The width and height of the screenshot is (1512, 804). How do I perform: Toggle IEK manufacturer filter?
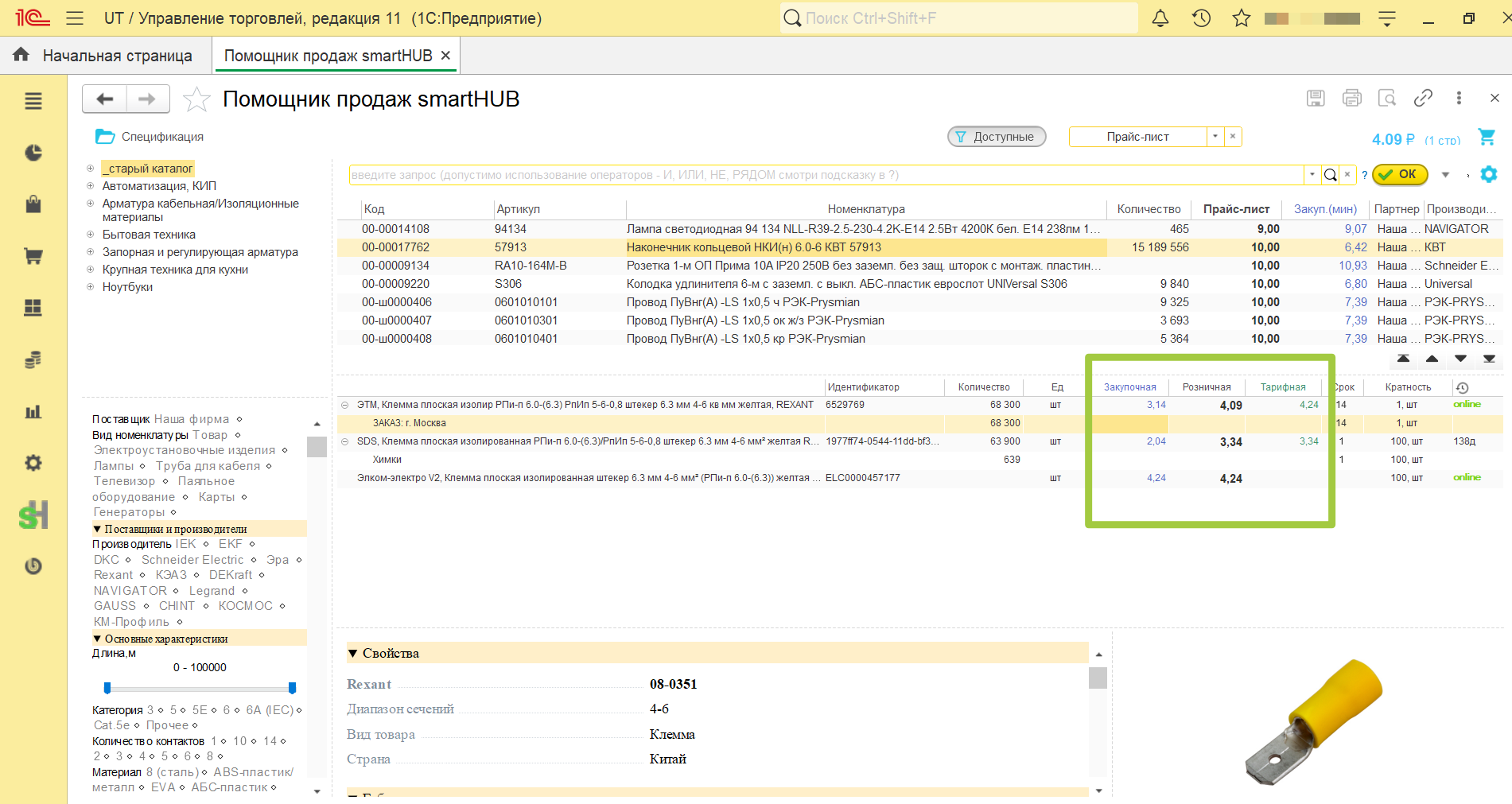coord(185,544)
